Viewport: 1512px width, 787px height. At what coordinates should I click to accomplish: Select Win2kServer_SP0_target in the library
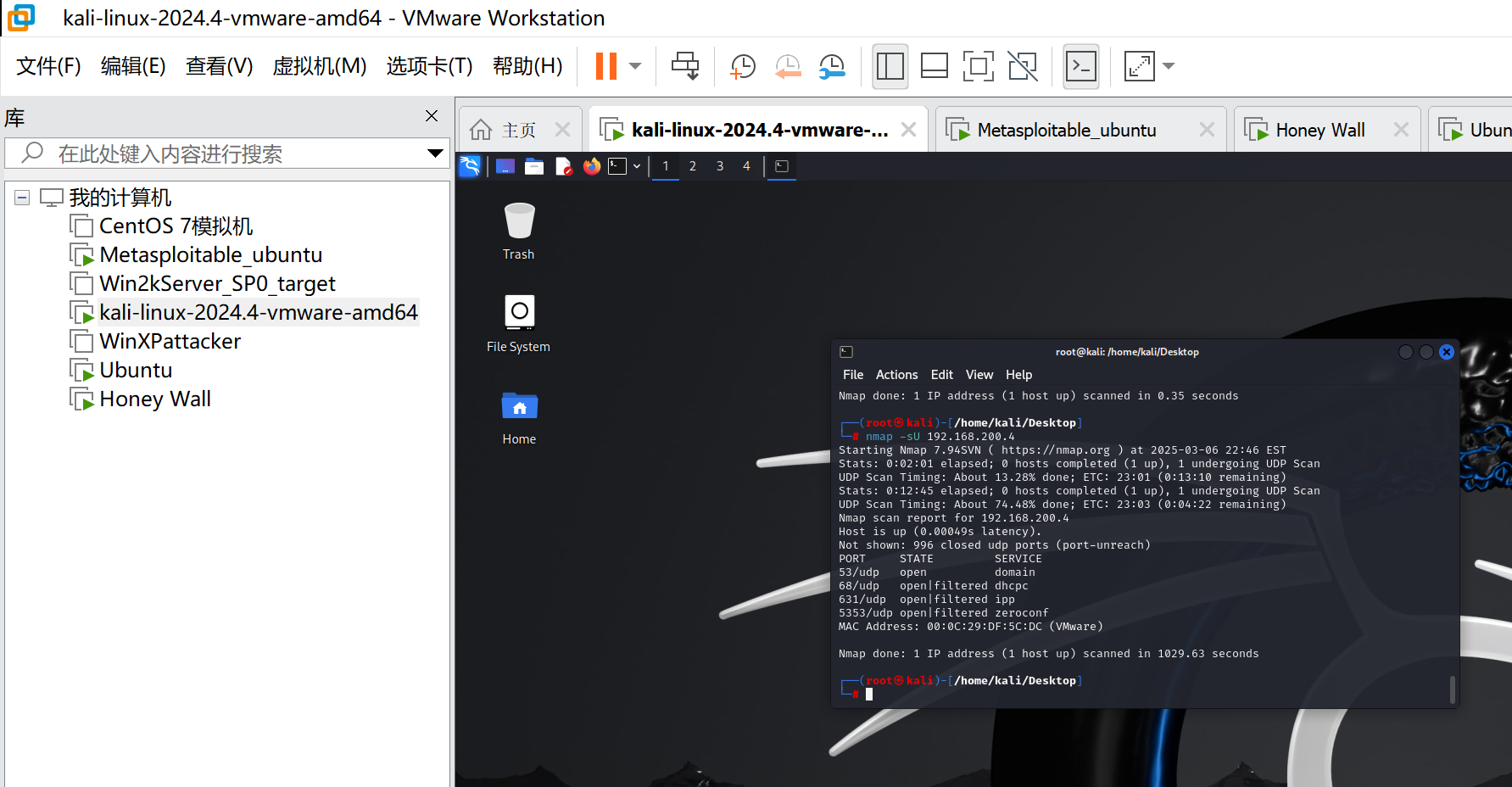pyautogui.click(x=217, y=284)
